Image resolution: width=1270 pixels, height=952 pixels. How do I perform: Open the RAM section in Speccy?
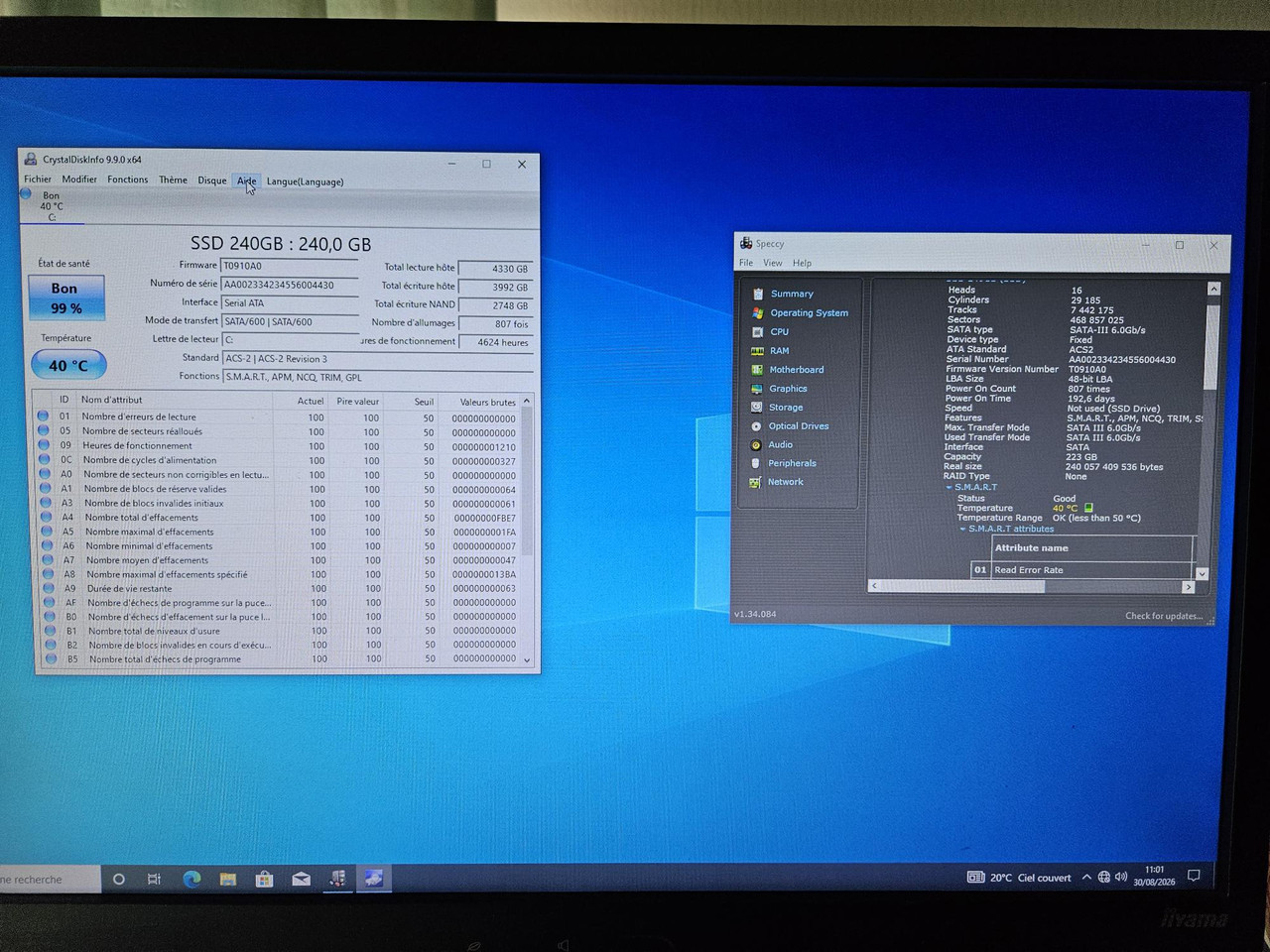click(779, 351)
